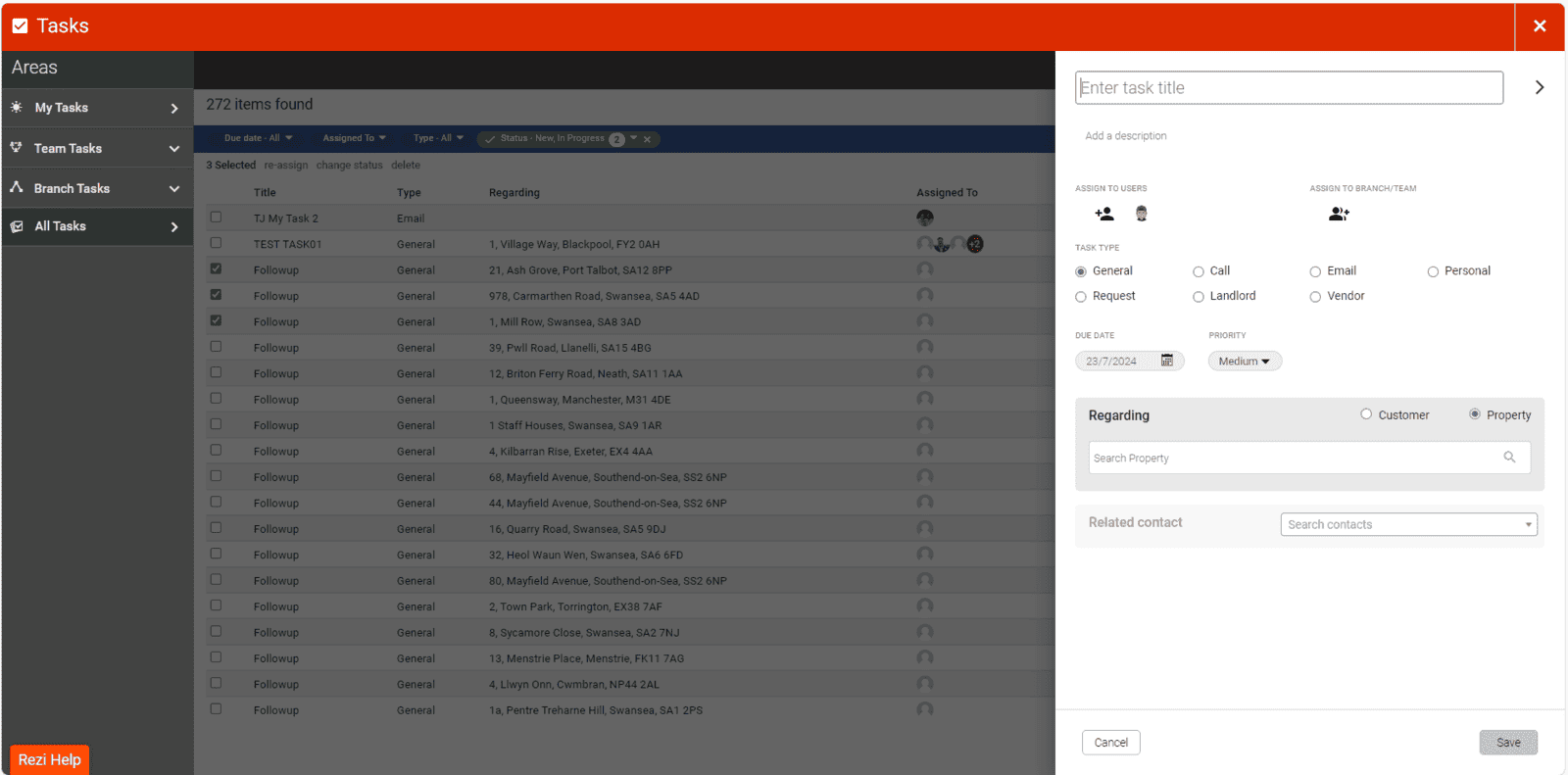Click the due date field 23/7/2024
The width and height of the screenshot is (1568, 775).
coord(1129,361)
